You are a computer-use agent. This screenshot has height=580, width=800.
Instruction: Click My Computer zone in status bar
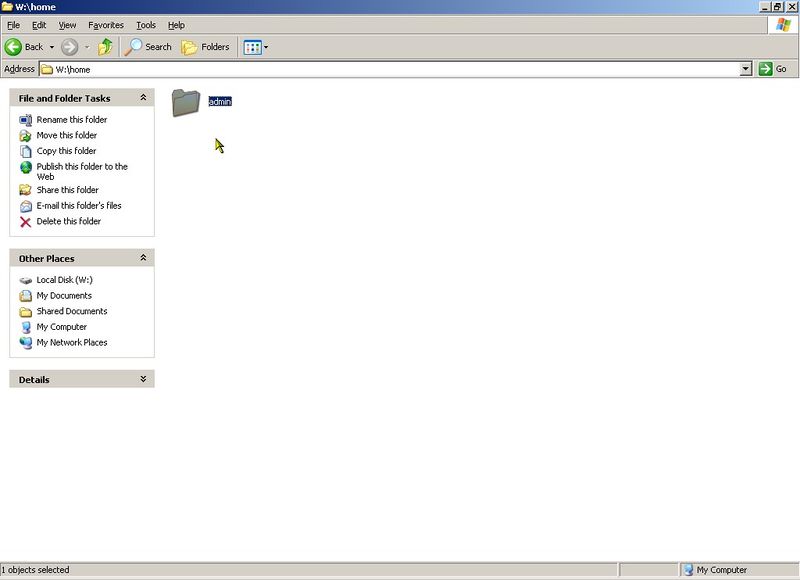pos(715,570)
